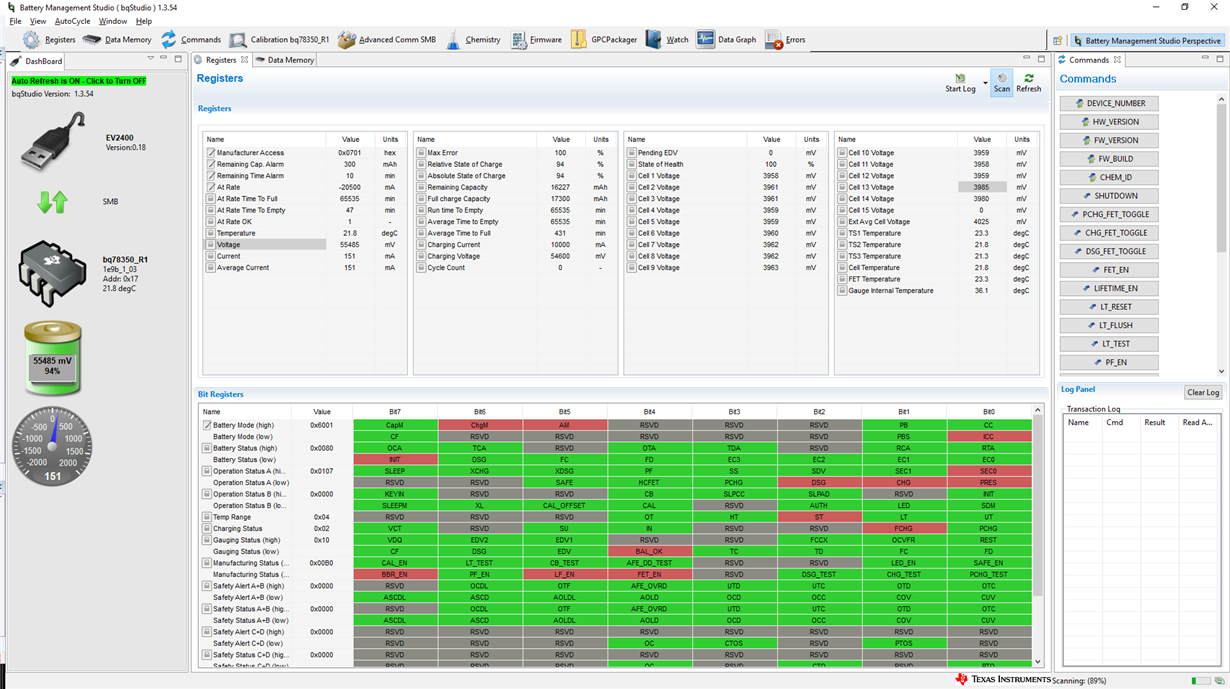The width and height of the screenshot is (1230, 689).
Task: Open the View menu
Action: tap(38, 21)
